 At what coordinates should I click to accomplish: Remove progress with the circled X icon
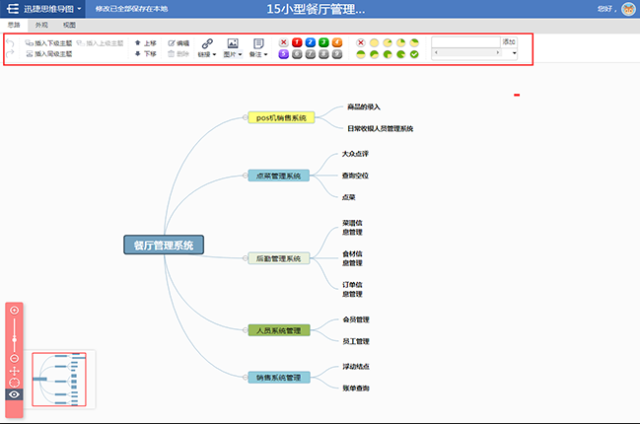pos(360,42)
